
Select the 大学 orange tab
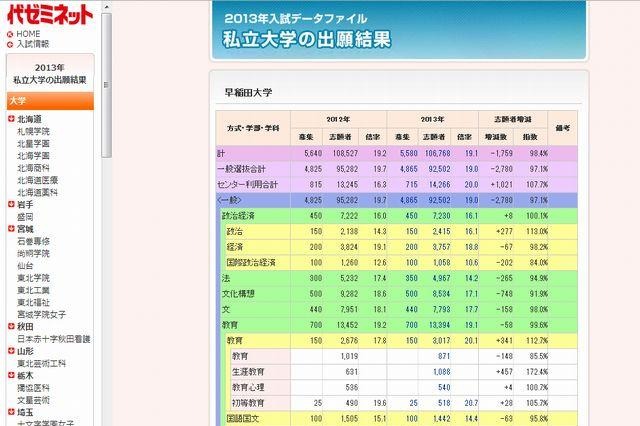point(50,101)
